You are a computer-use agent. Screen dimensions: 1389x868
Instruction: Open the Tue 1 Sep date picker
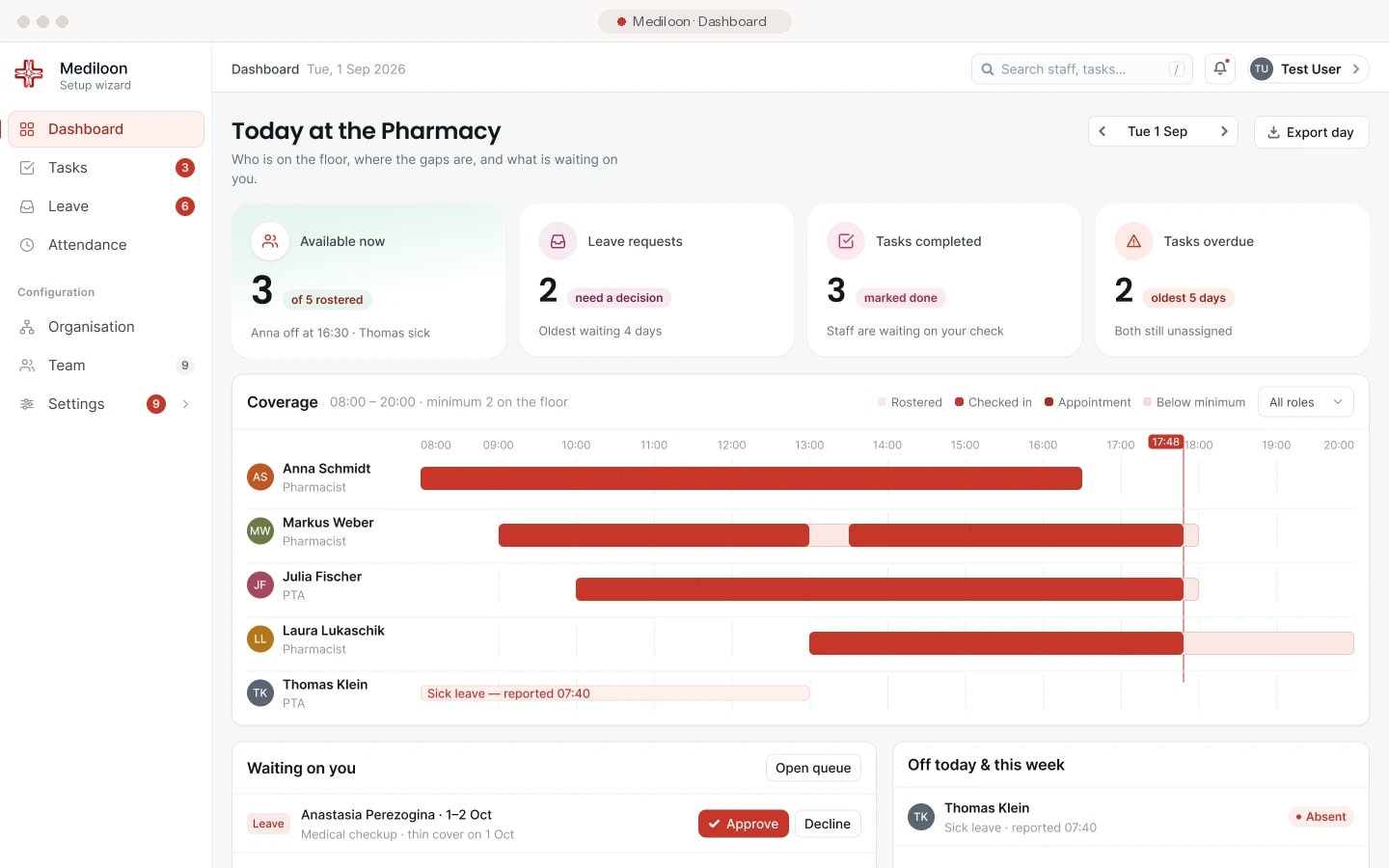tap(1157, 131)
